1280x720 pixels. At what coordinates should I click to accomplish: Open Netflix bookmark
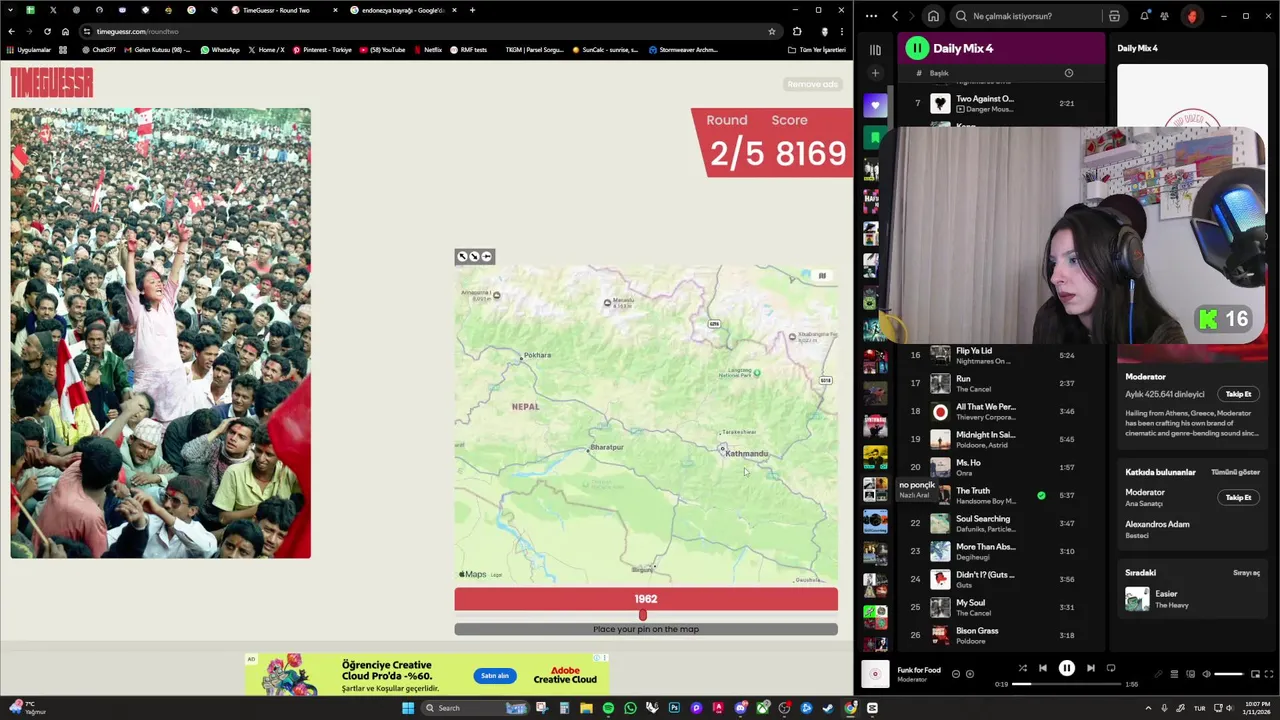point(428,50)
